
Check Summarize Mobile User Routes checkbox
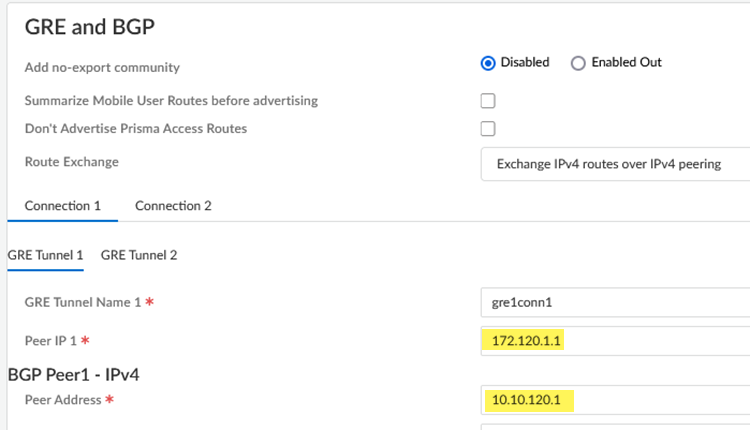[x=488, y=101]
